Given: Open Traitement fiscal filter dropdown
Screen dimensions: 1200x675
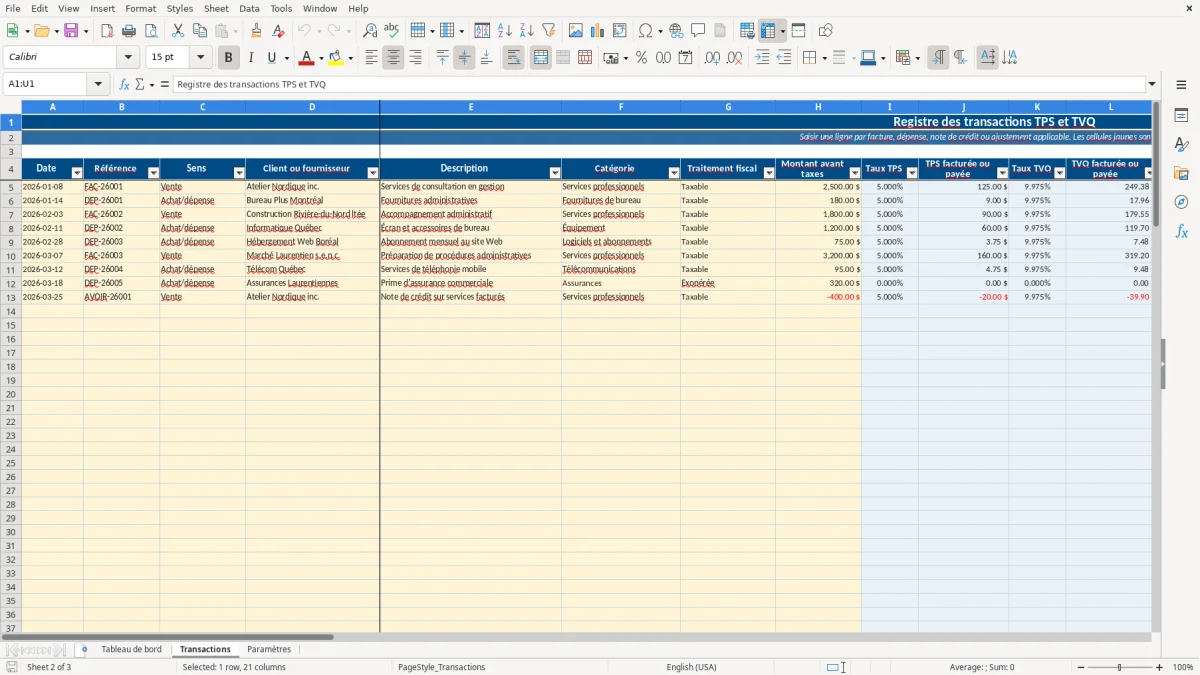Looking at the screenshot, I should point(769,173).
